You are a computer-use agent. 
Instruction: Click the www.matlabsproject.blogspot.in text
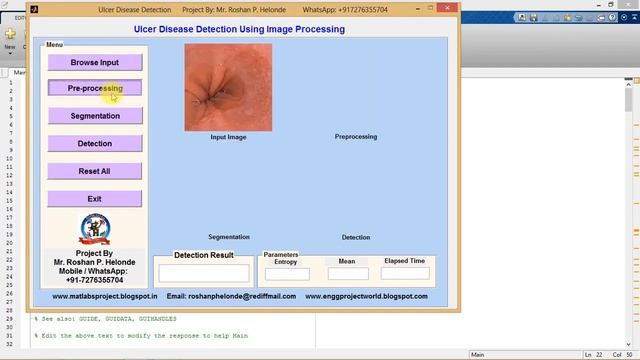[x=104, y=296]
